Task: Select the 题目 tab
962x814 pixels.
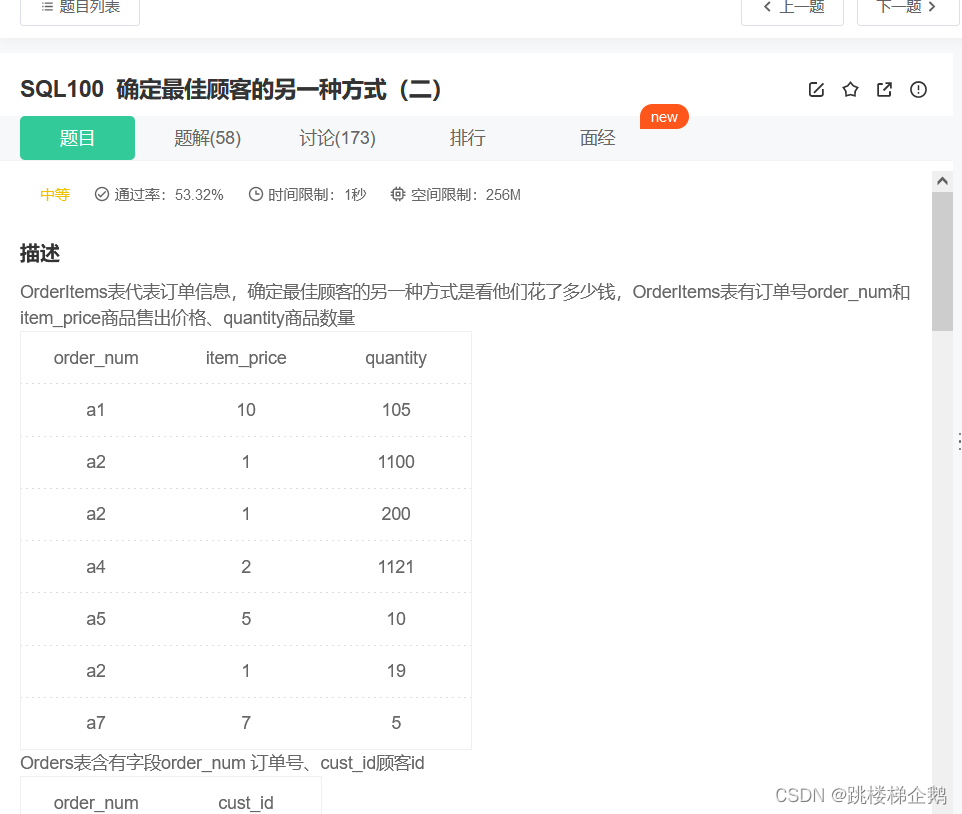Action: (77, 138)
